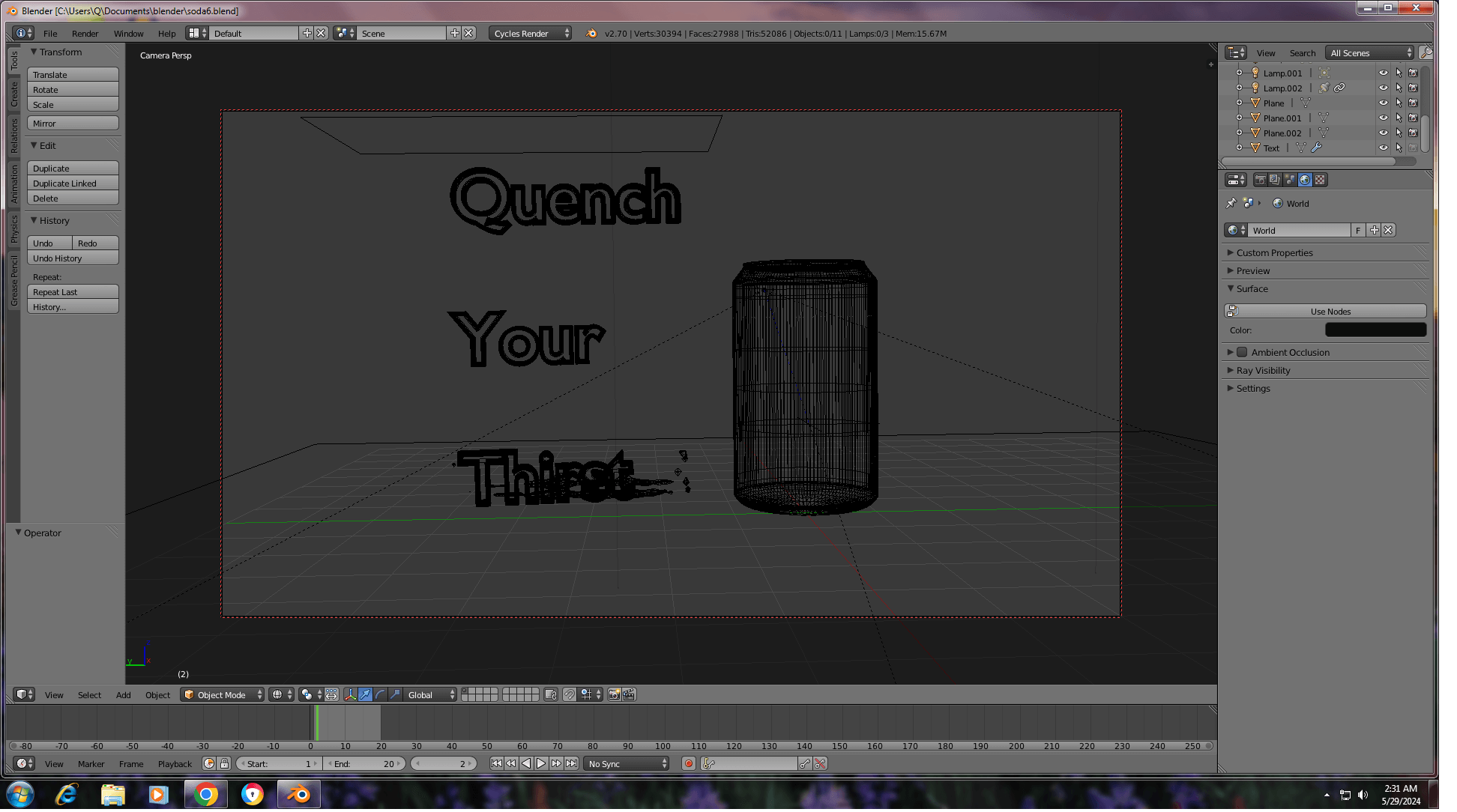Open the 3D view Select menu
This screenshot has height=812, width=1457.
(89, 695)
